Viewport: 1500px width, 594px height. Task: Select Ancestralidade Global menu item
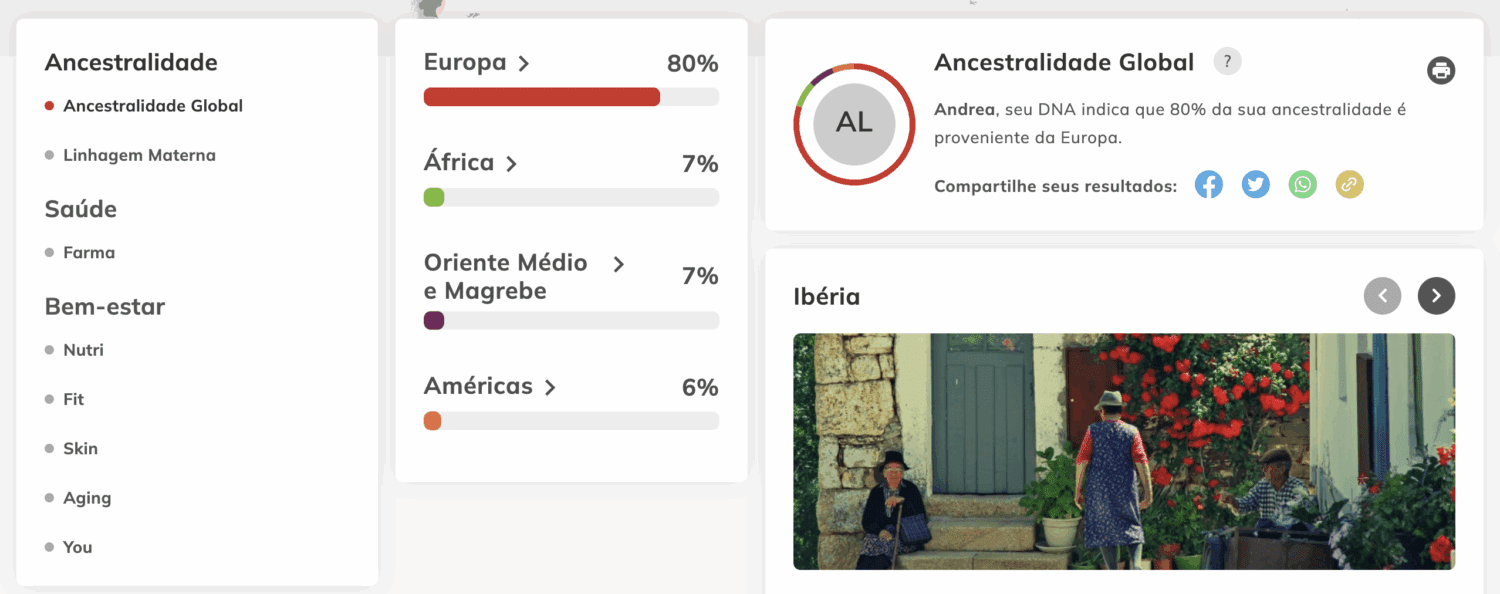[x=152, y=106]
